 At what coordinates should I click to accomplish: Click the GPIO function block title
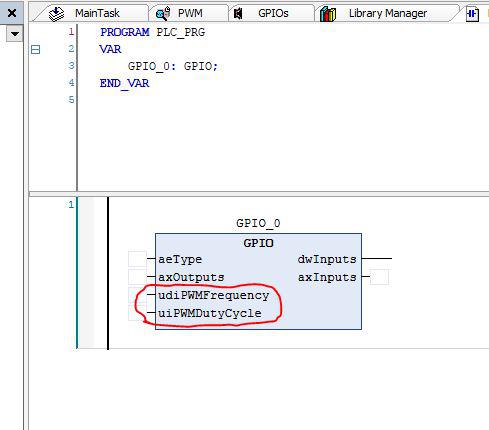click(x=258, y=243)
